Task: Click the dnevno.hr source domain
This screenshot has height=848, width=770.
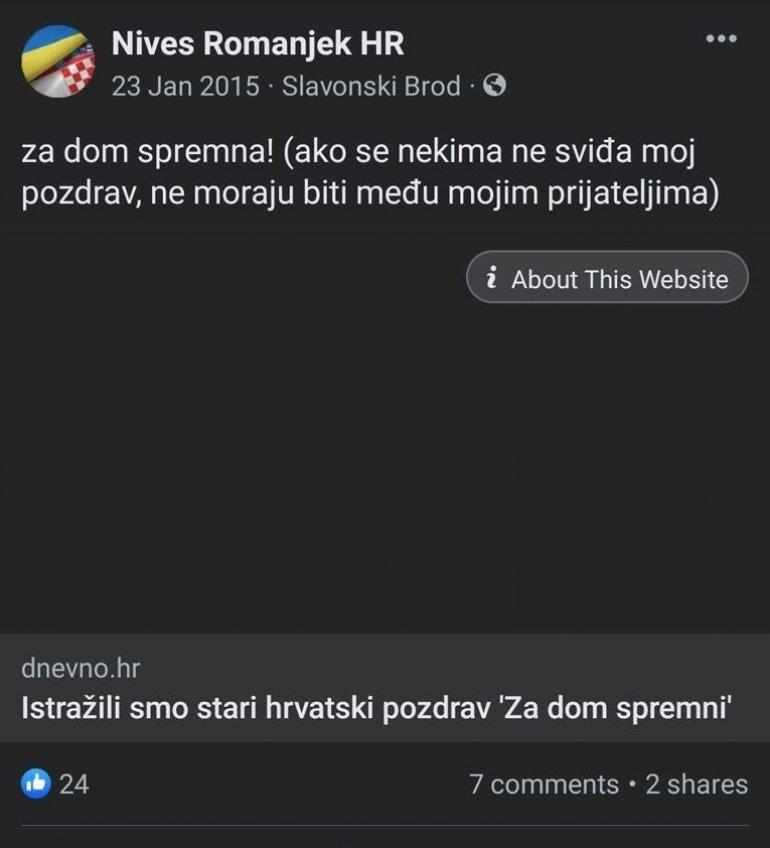Action: pyautogui.click(x=80, y=667)
